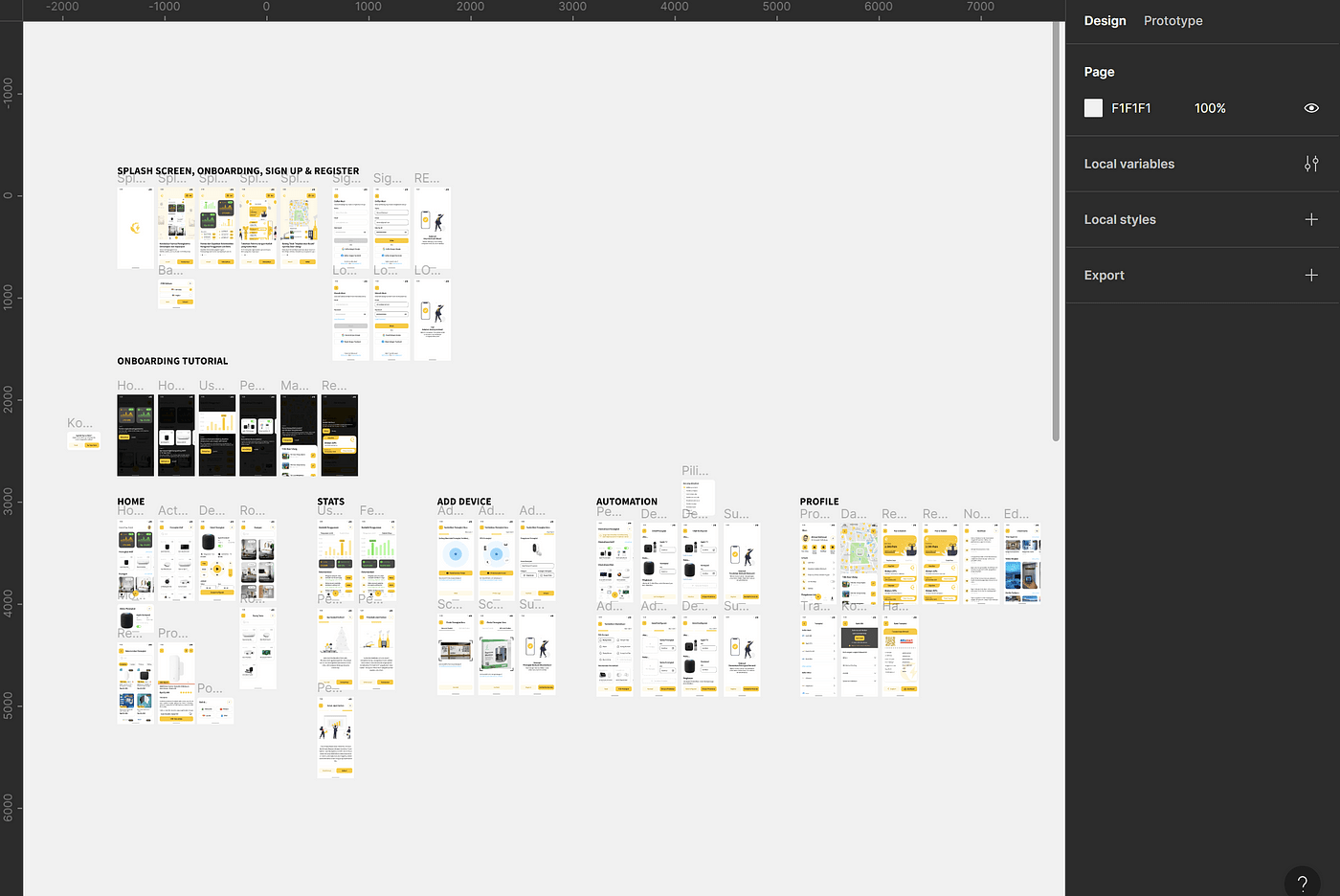Viewport: 1340px width, 896px height.
Task: Select the SPLASH SCREEN, ONBOARDING, SIGN UP & REGISTER title
Action: click(238, 171)
